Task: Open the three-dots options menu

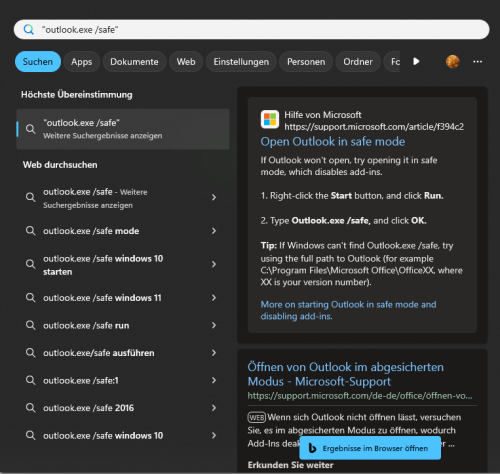Action: pyautogui.click(x=477, y=62)
